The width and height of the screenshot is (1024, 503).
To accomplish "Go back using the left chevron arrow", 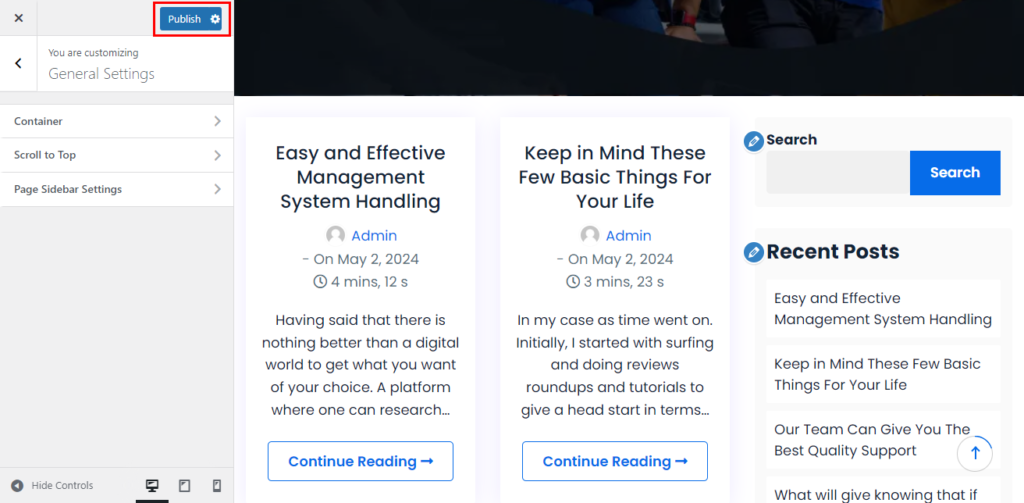I will [x=18, y=63].
